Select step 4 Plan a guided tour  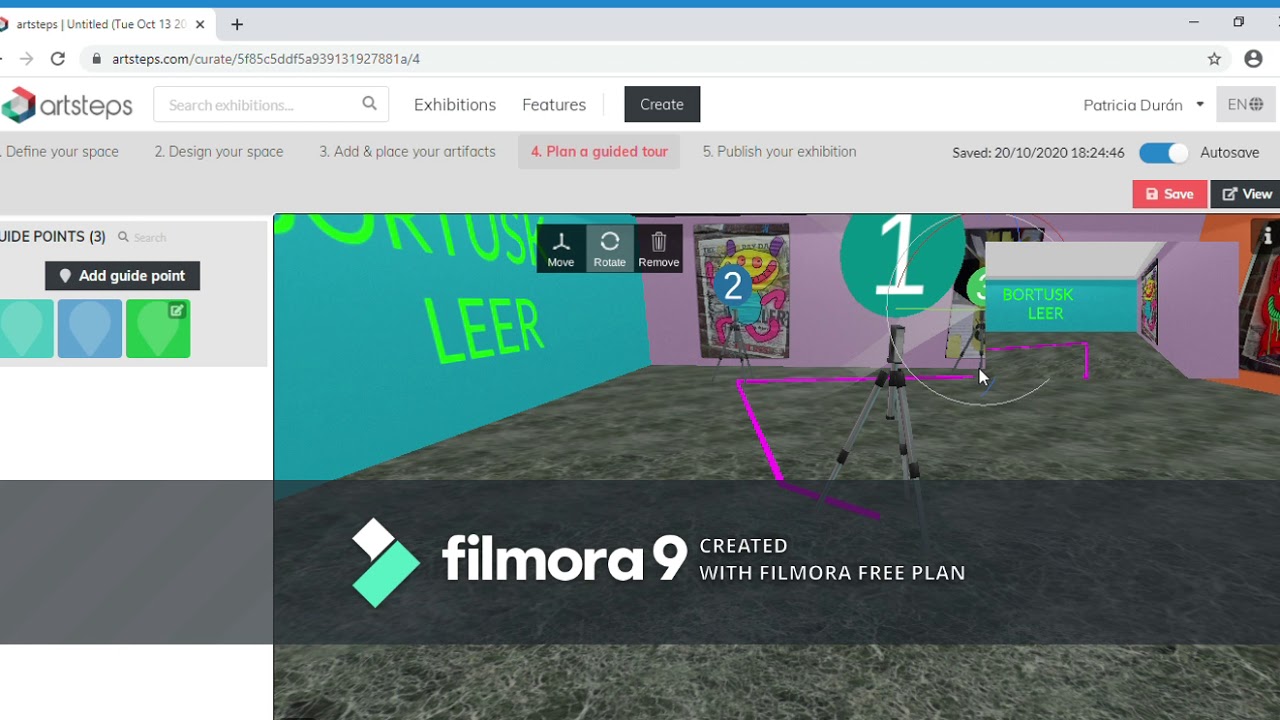point(599,152)
